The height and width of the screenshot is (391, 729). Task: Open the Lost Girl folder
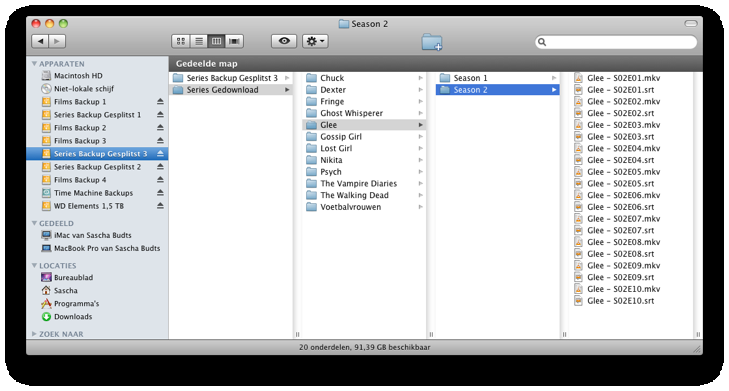pos(364,148)
